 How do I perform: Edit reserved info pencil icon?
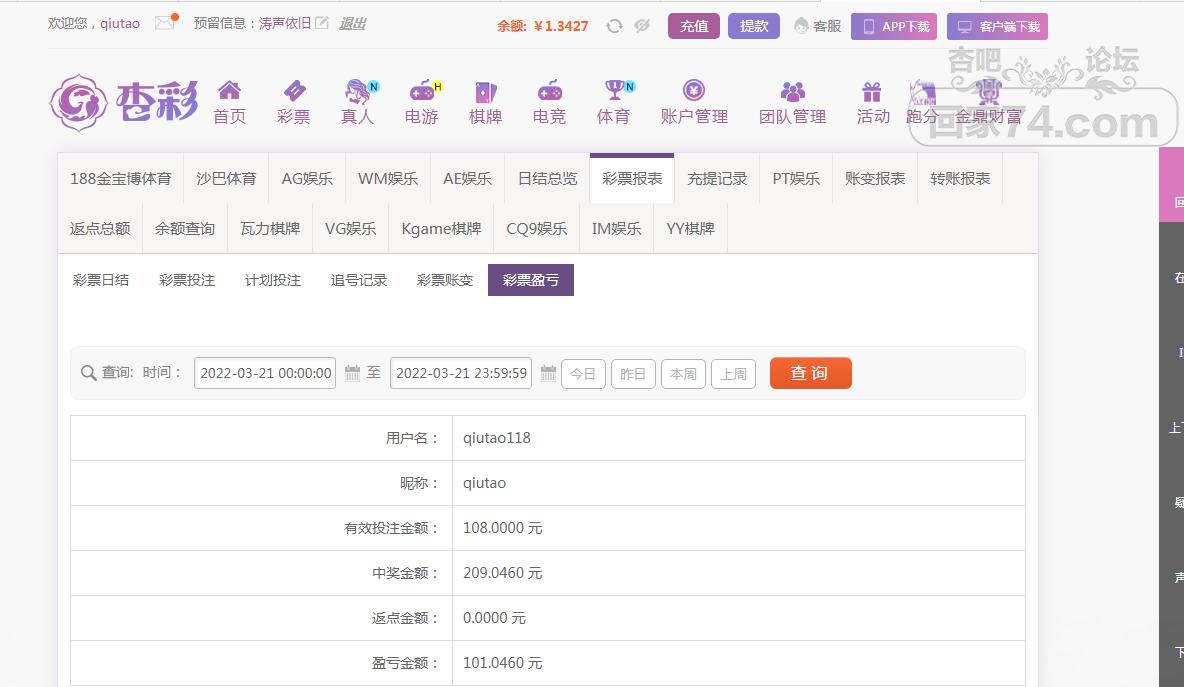[321, 23]
